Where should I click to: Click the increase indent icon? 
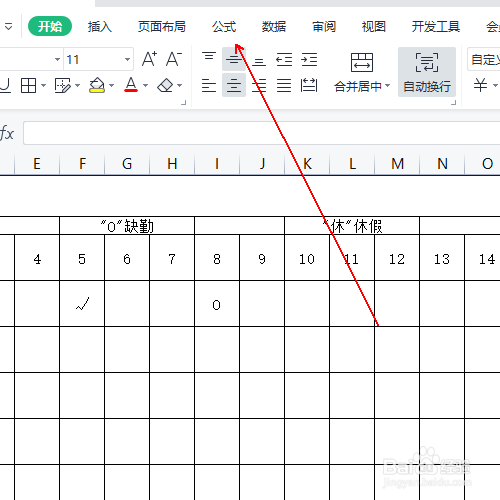pos(309,60)
